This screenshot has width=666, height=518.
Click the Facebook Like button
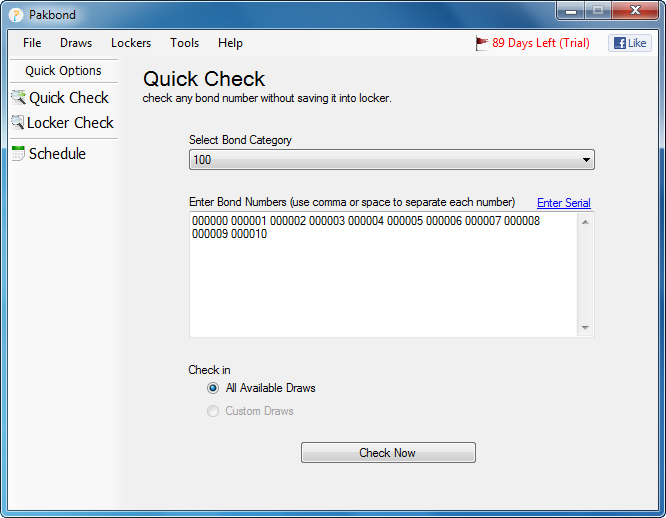pos(630,43)
